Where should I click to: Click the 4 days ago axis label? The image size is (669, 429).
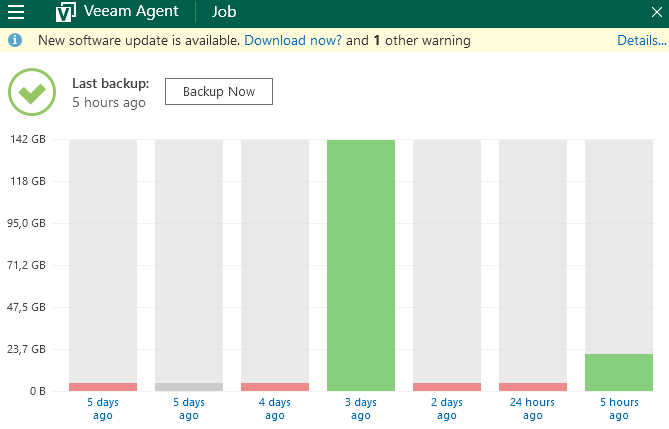pos(275,408)
